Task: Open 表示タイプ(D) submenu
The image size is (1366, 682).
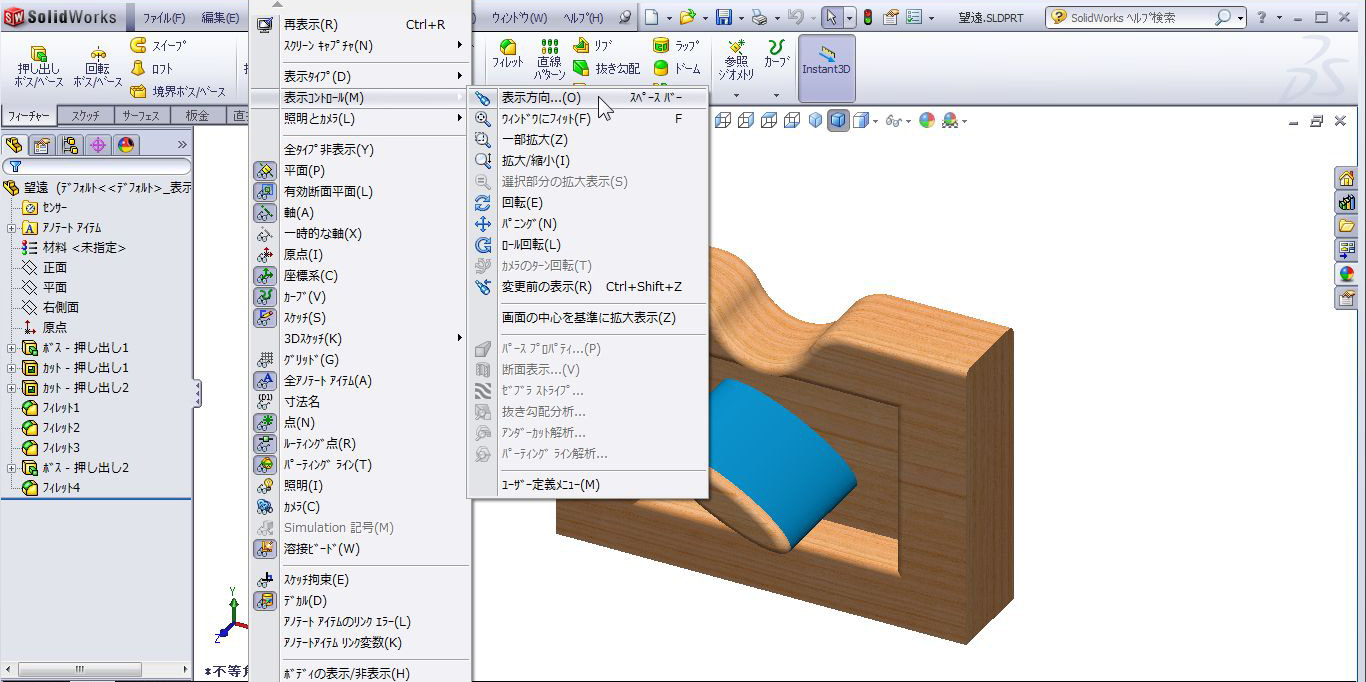Action: [x=360, y=77]
